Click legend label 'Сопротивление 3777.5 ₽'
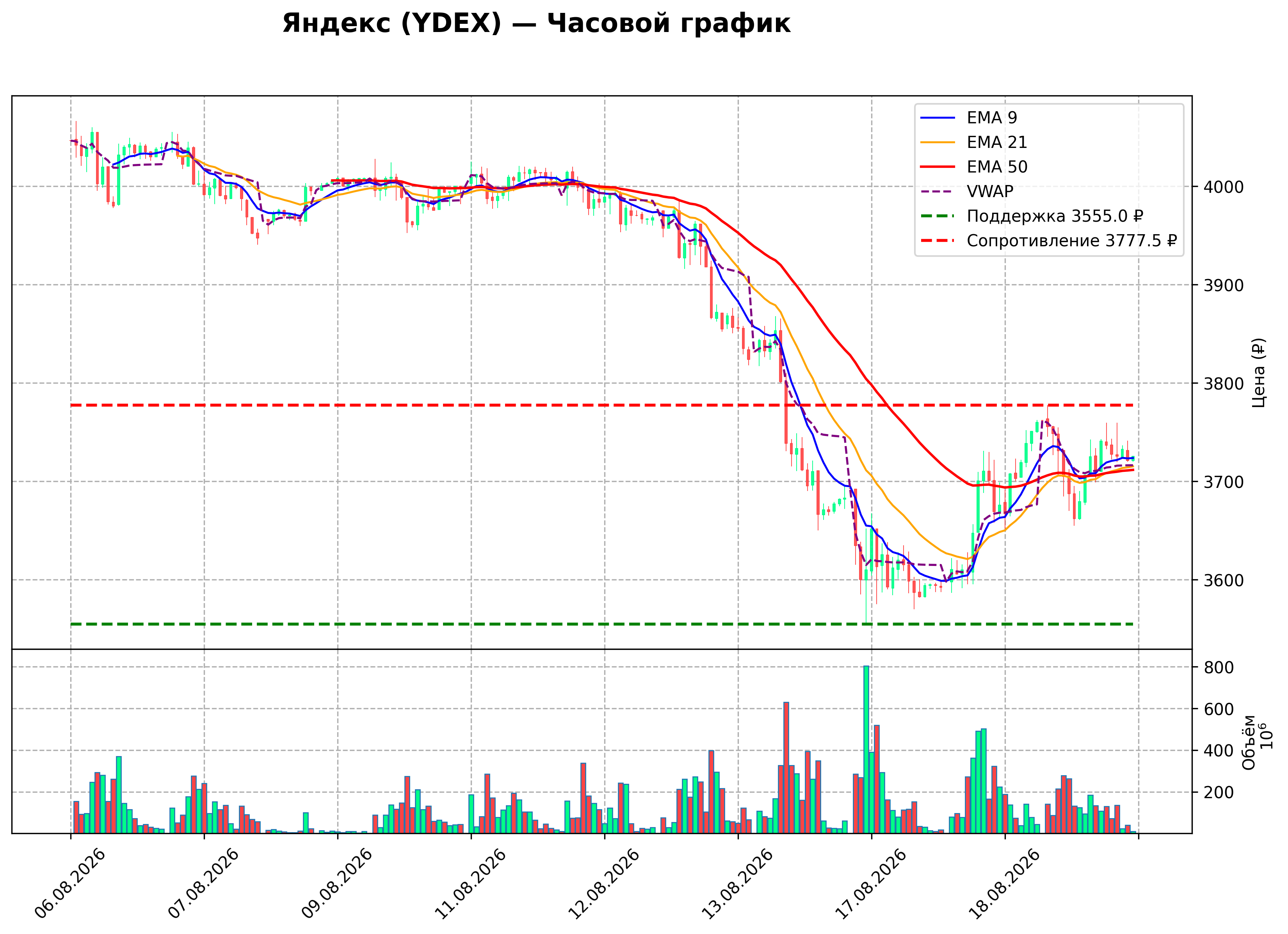1288x934 pixels. click(x=1072, y=241)
